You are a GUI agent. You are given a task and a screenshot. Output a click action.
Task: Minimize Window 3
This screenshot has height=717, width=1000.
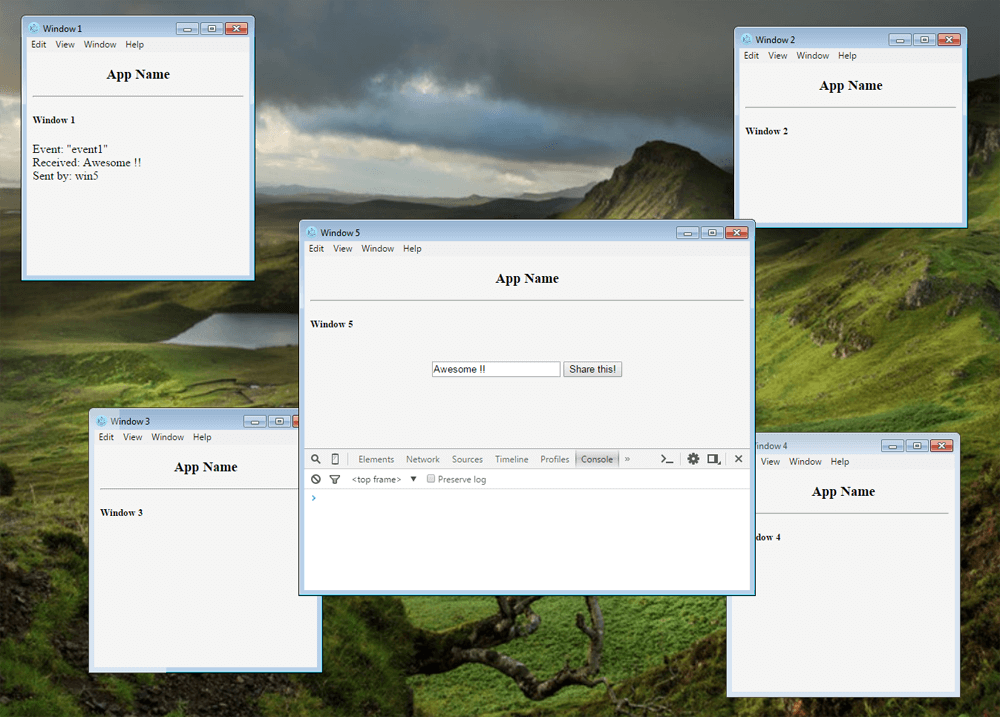tap(254, 422)
